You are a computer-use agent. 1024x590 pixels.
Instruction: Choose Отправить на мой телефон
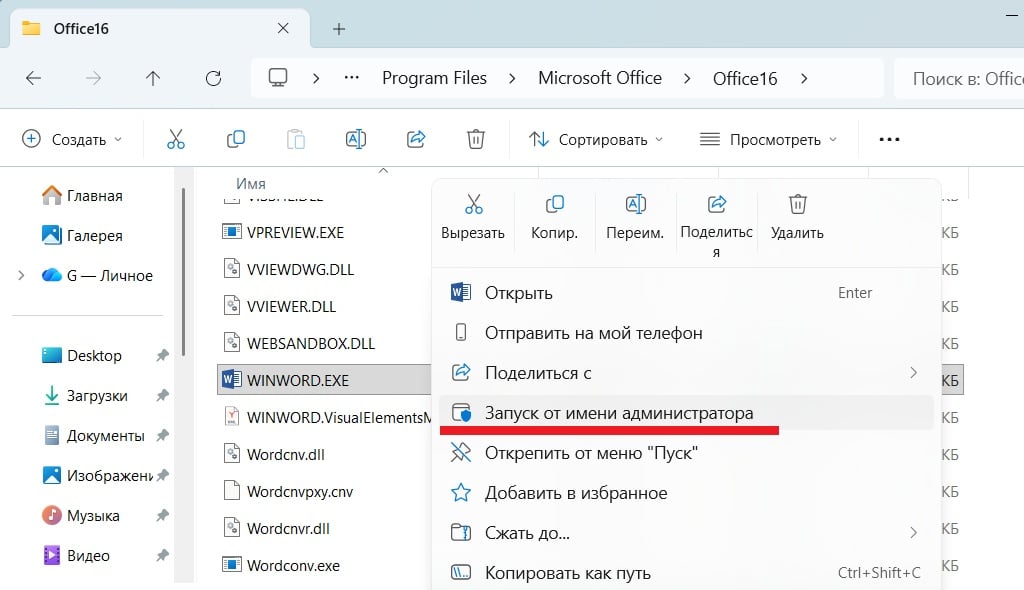(686, 333)
